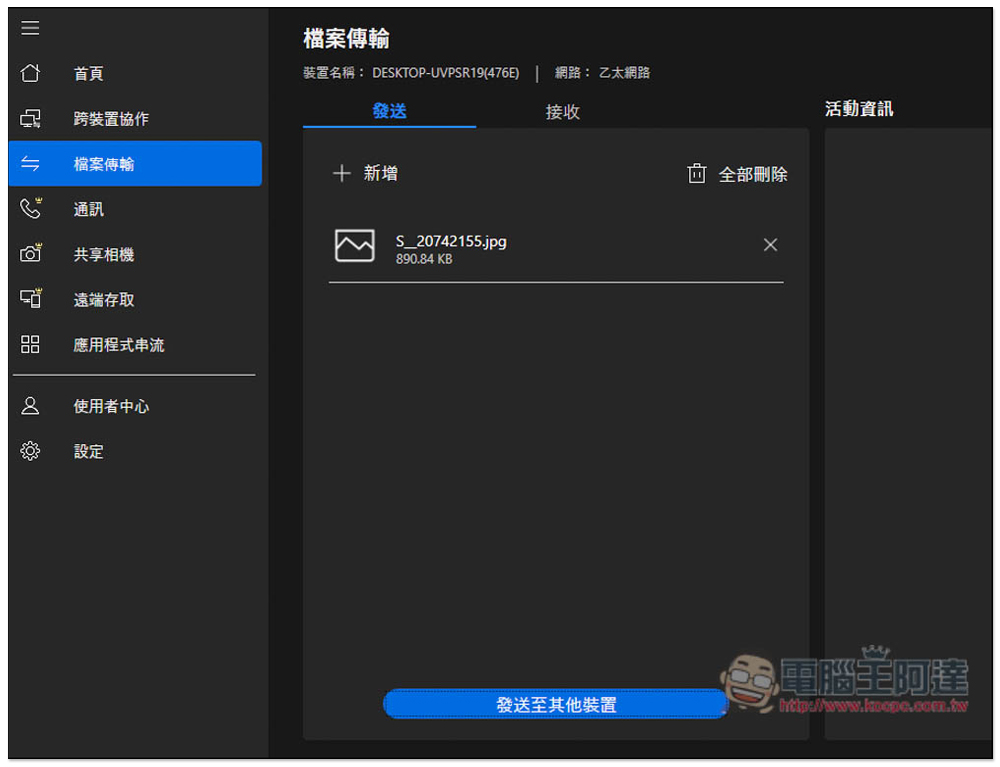Click the 乙太網路 network label
The height and width of the screenshot is (767, 1000).
[624, 73]
